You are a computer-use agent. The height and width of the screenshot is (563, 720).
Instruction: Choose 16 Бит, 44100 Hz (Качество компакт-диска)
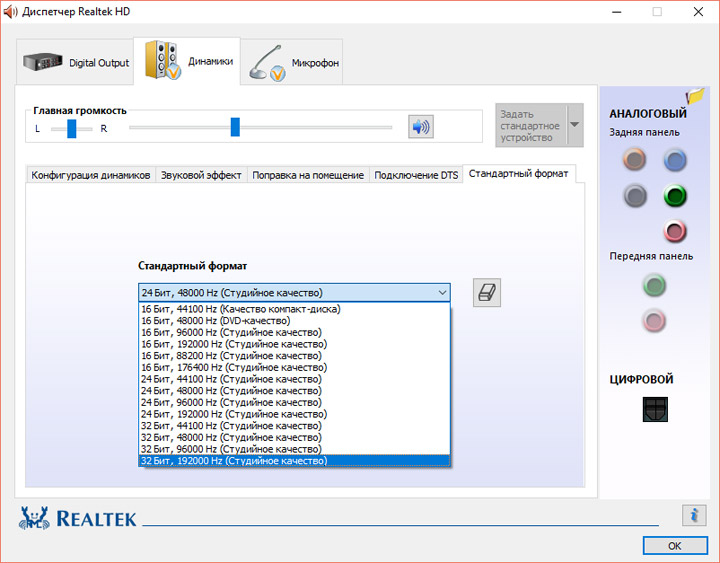[294, 309]
